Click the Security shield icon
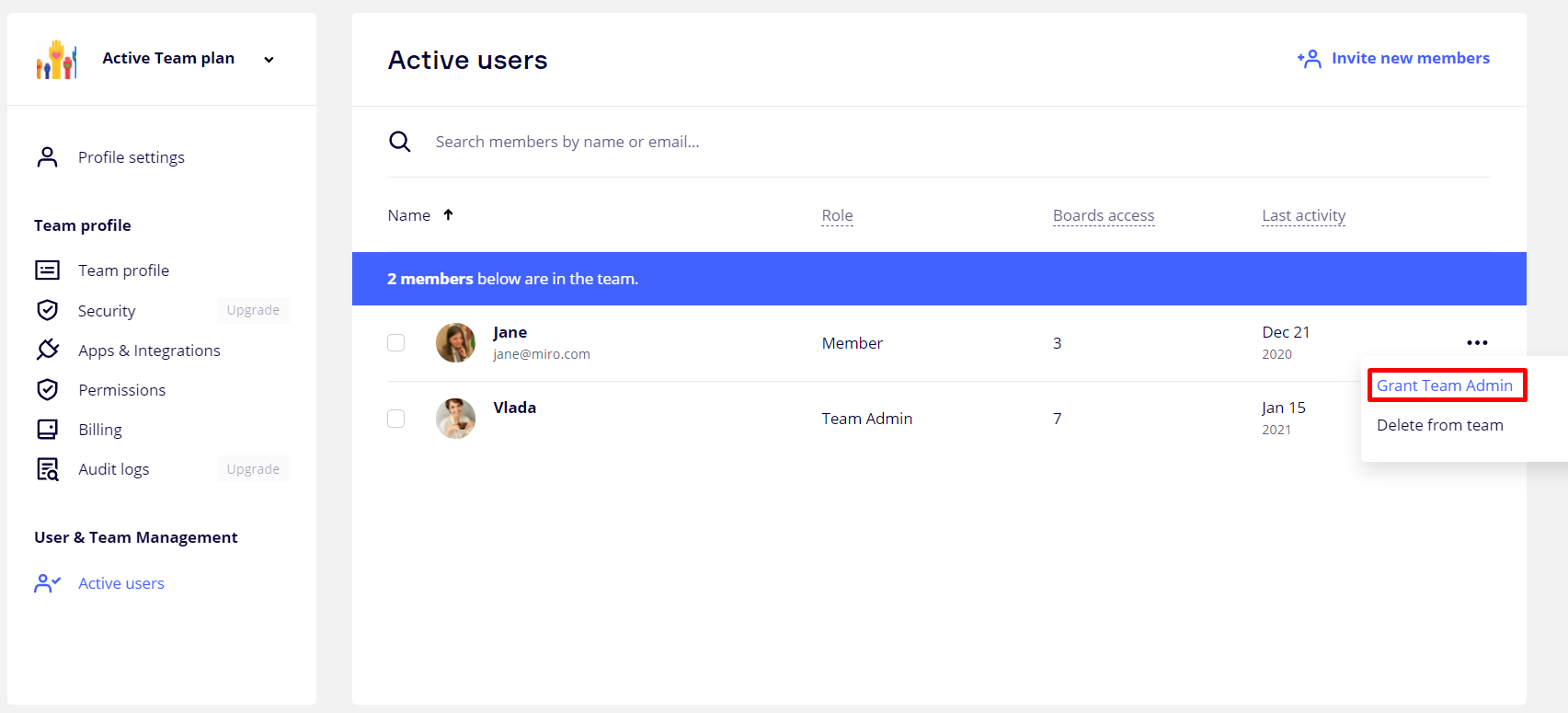The height and width of the screenshot is (713, 1568). (x=47, y=310)
